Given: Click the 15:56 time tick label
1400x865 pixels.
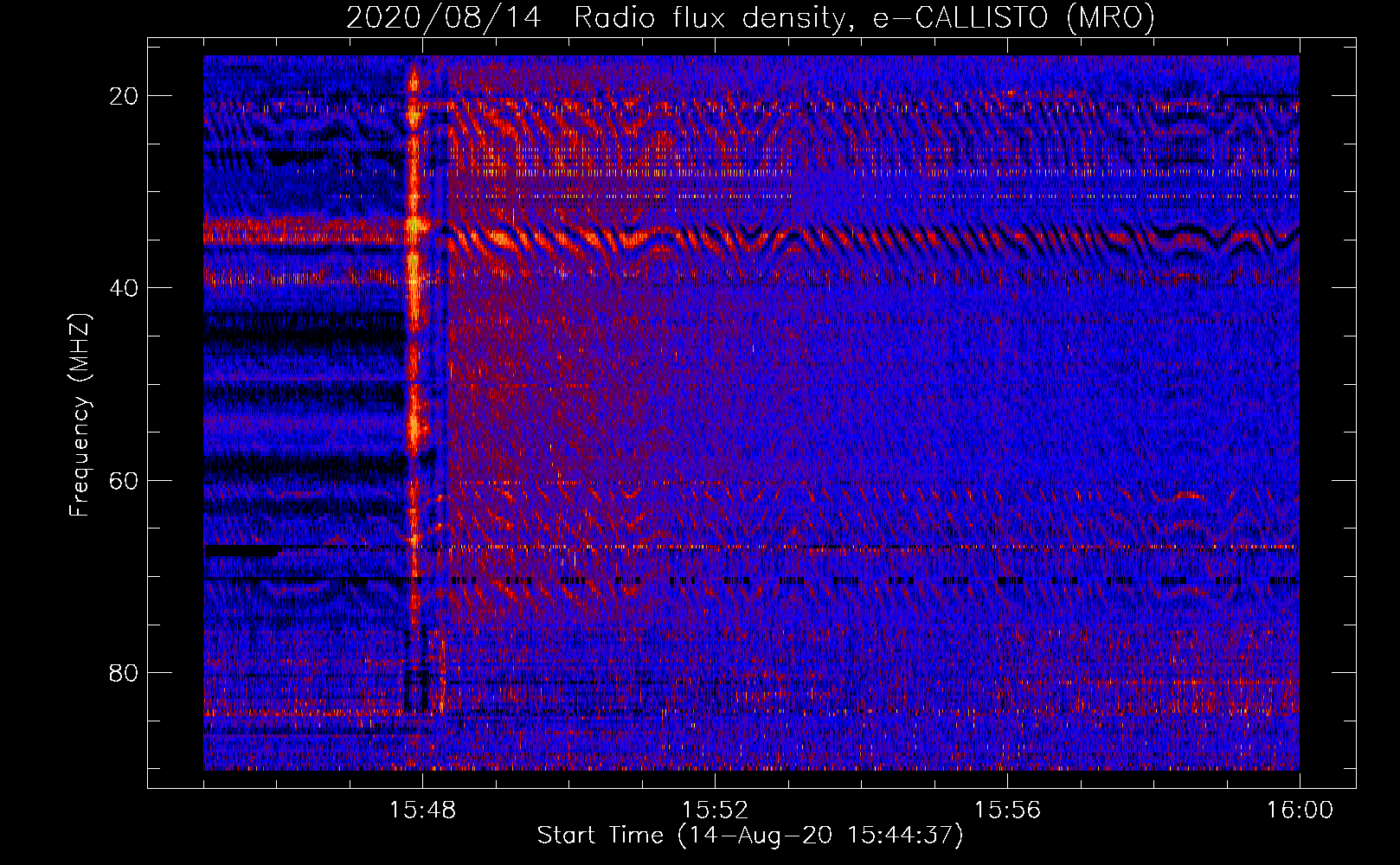Looking at the screenshot, I should click(x=1007, y=810).
